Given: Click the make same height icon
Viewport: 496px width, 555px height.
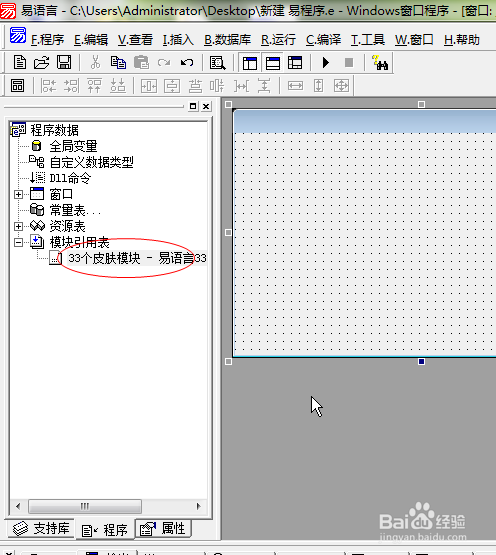Looking at the screenshot, I should [318, 86].
